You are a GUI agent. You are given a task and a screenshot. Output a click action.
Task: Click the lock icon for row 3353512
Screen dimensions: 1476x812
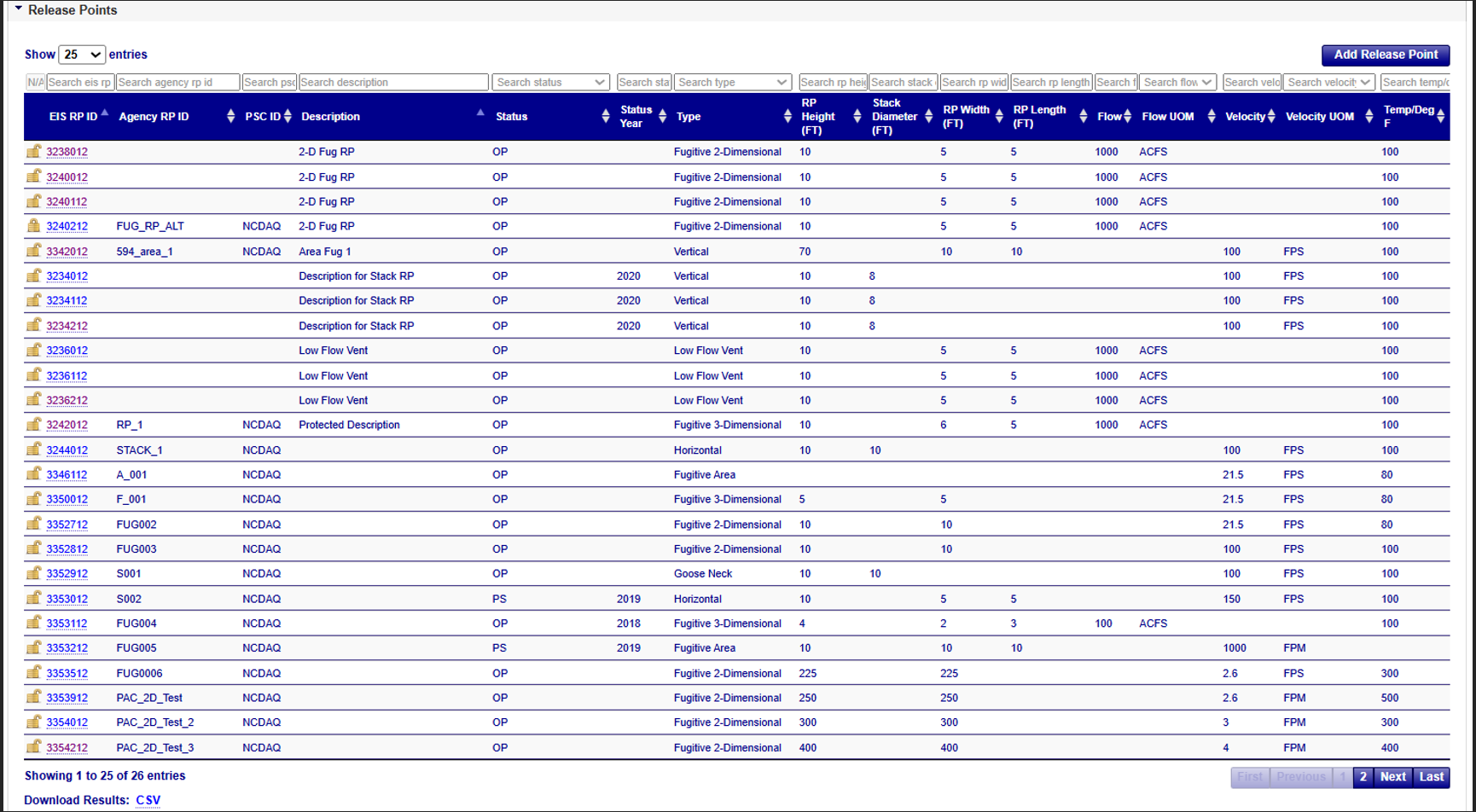click(x=33, y=671)
